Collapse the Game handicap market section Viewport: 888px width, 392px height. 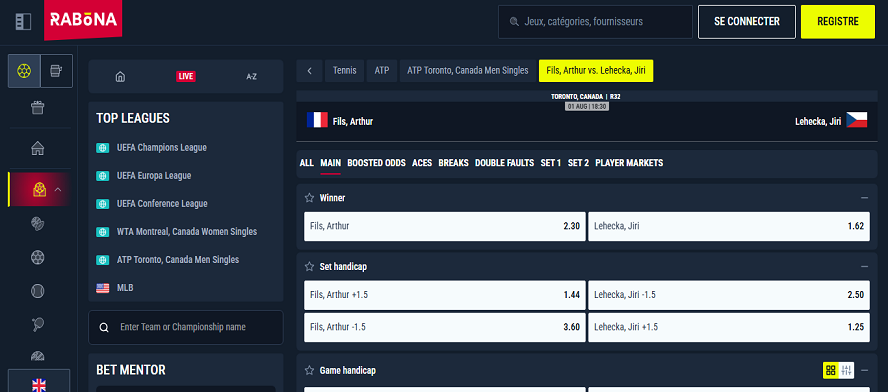(864, 370)
